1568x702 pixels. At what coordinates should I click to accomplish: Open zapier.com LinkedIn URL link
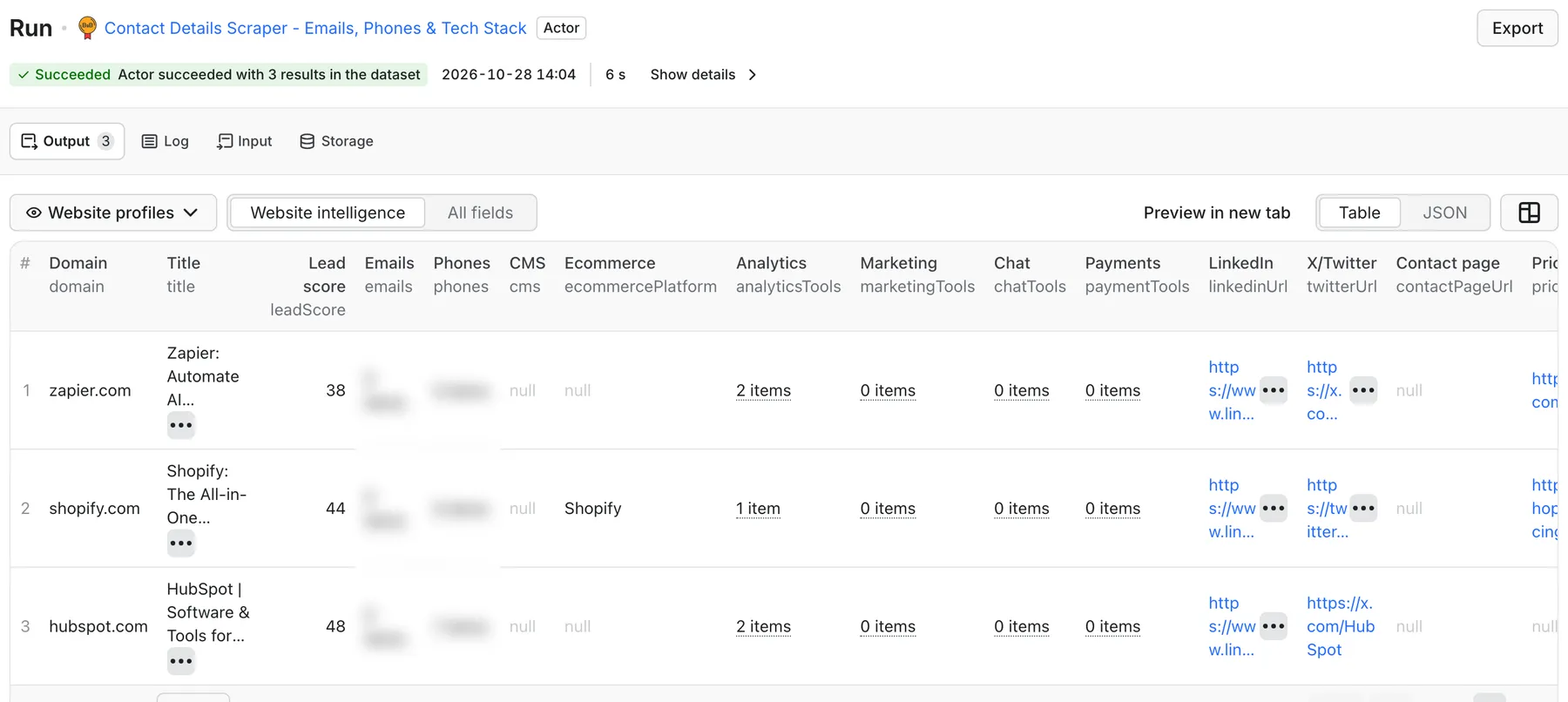[1232, 390]
